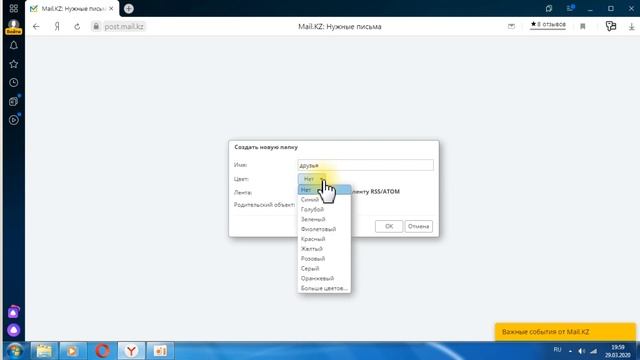Choose 'Желтый' color option
The height and width of the screenshot is (360, 640).
point(324,249)
